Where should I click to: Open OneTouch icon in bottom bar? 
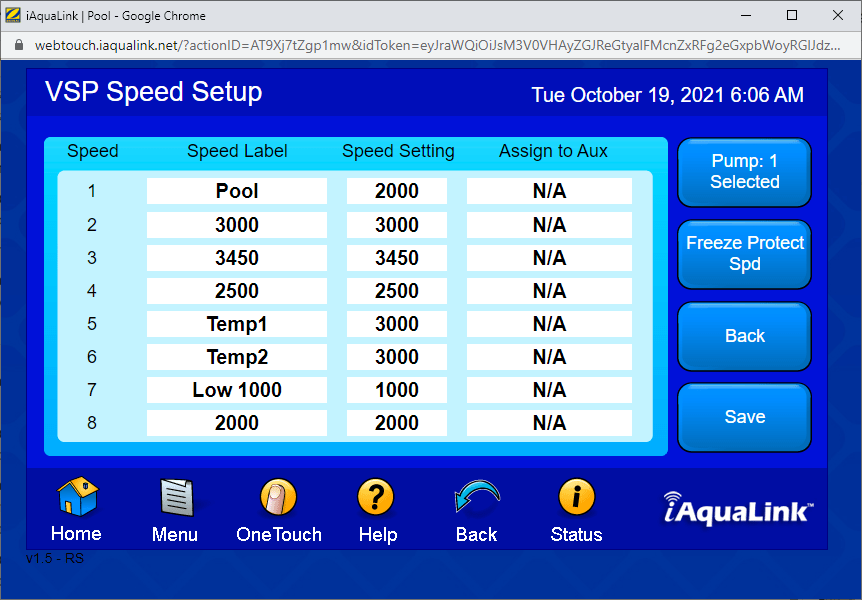click(278, 497)
